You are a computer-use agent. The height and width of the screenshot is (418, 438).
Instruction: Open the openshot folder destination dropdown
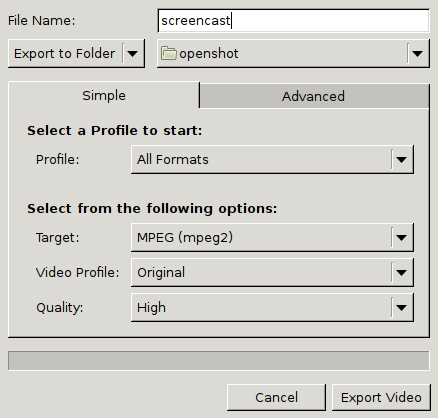(x=293, y=53)
